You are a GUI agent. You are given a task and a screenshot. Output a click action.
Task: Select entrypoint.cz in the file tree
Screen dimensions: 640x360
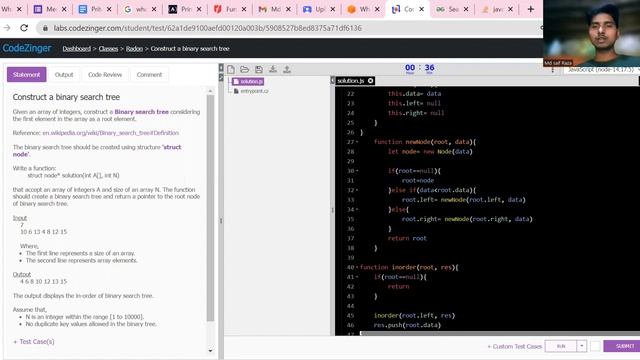tap(251, 91)
